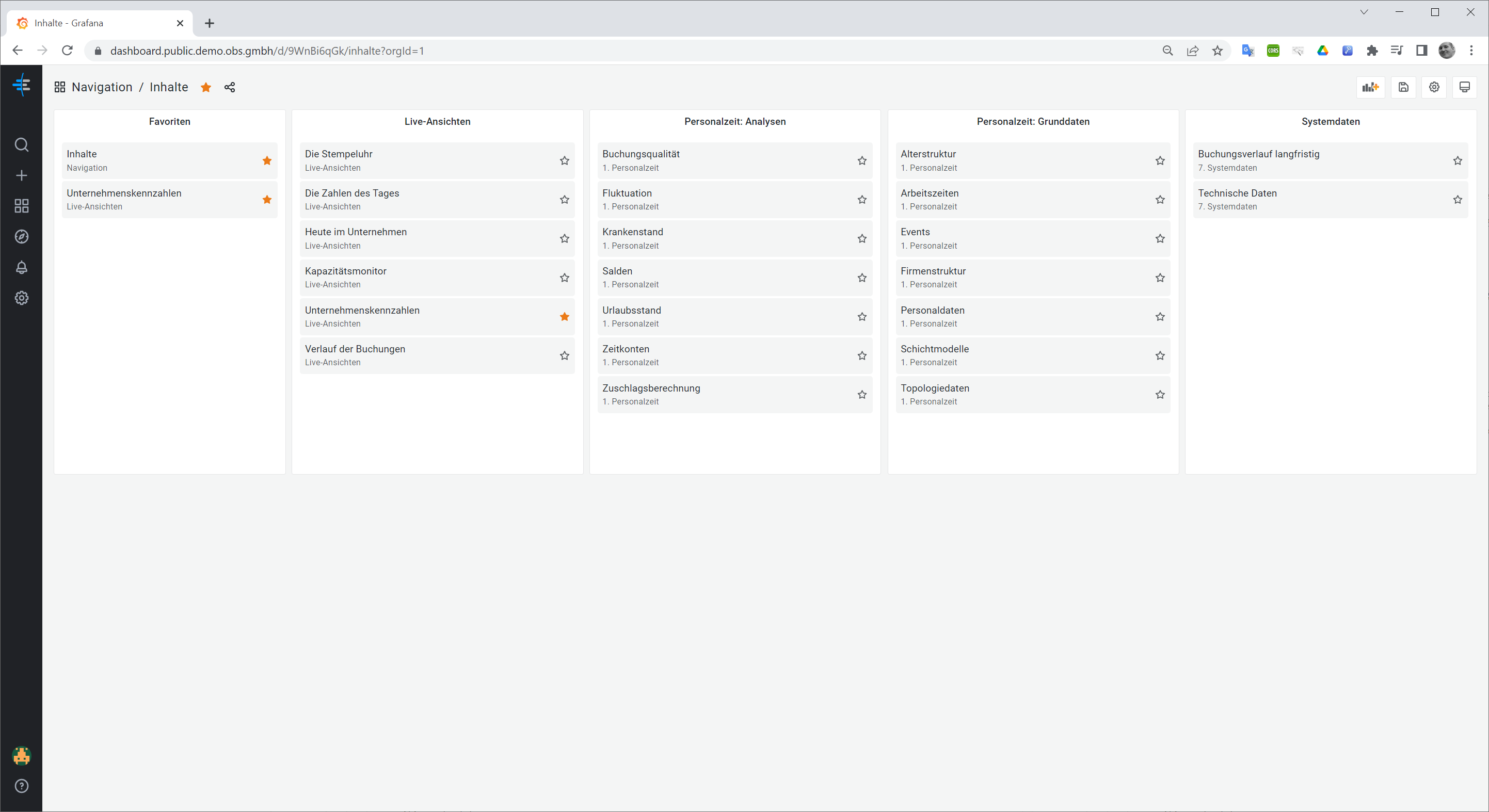Open the Fluktuation dashboard
Image resolution: width=1489 pixels, height=812 pixels.
734,199
